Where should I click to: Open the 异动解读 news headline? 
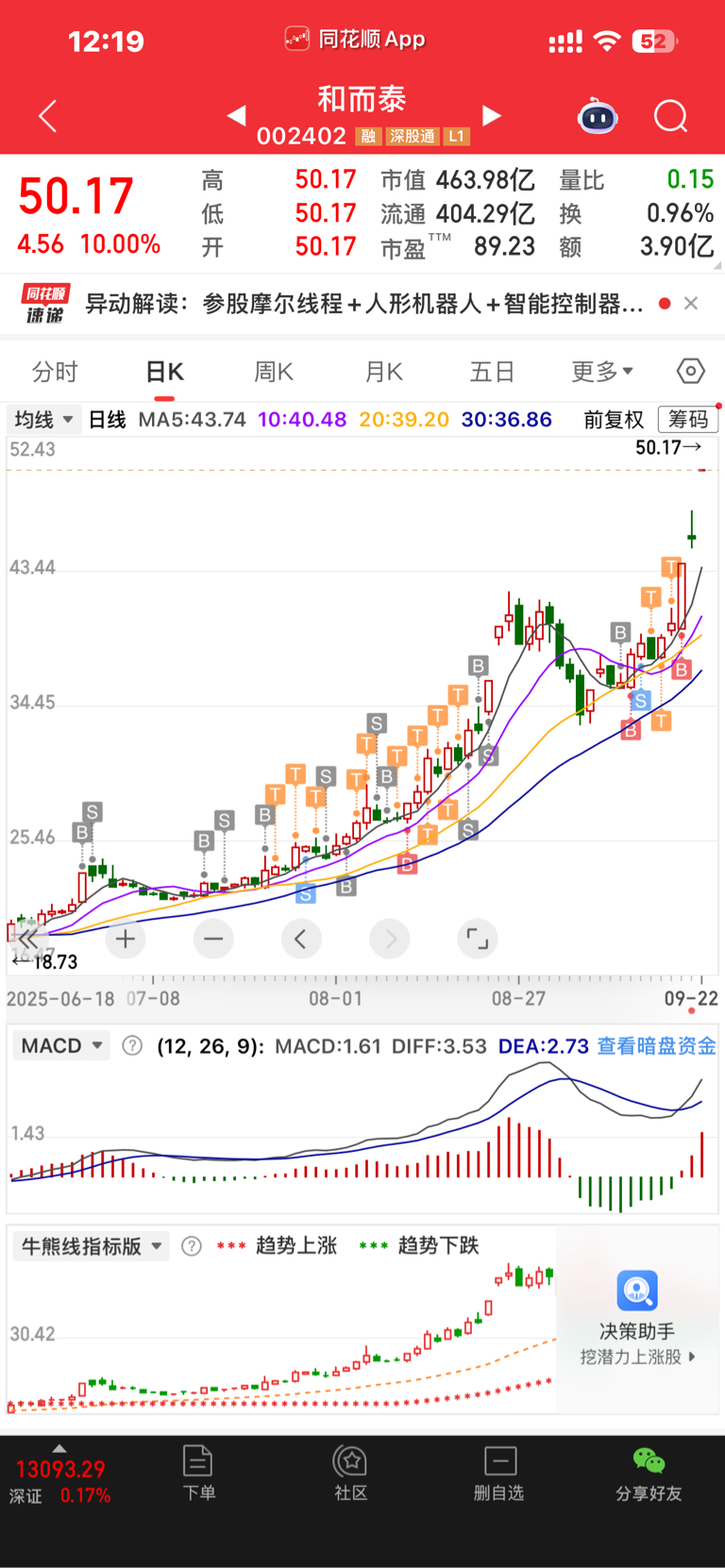364,303
